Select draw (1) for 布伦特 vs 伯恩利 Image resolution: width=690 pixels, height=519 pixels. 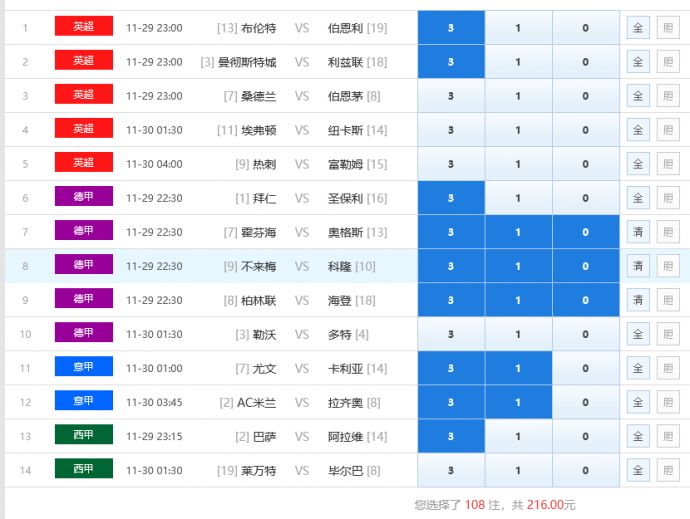517,28
